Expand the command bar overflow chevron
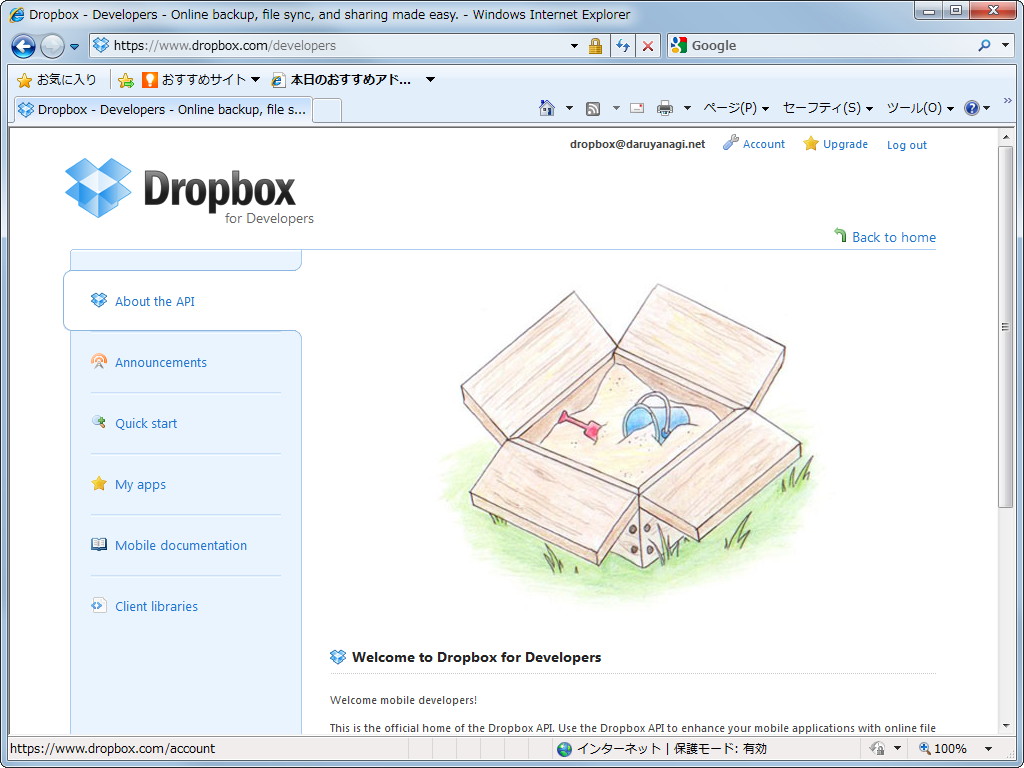 [x=1007, y=101]
